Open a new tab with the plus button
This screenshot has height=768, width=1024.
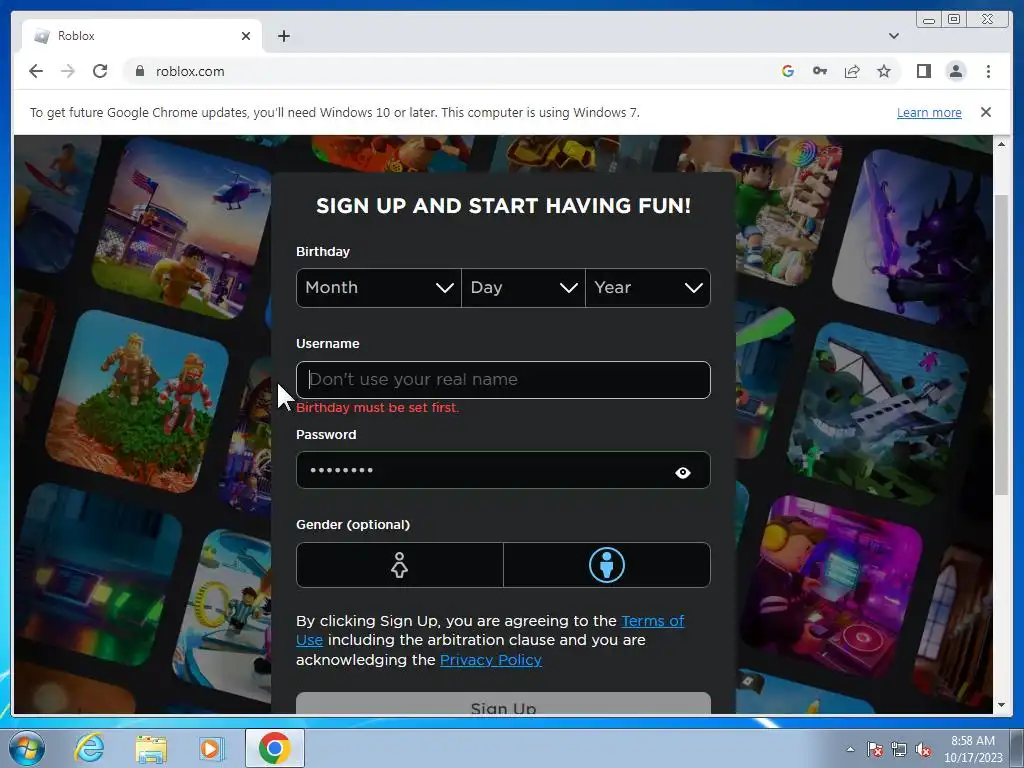tap(283, 36)
